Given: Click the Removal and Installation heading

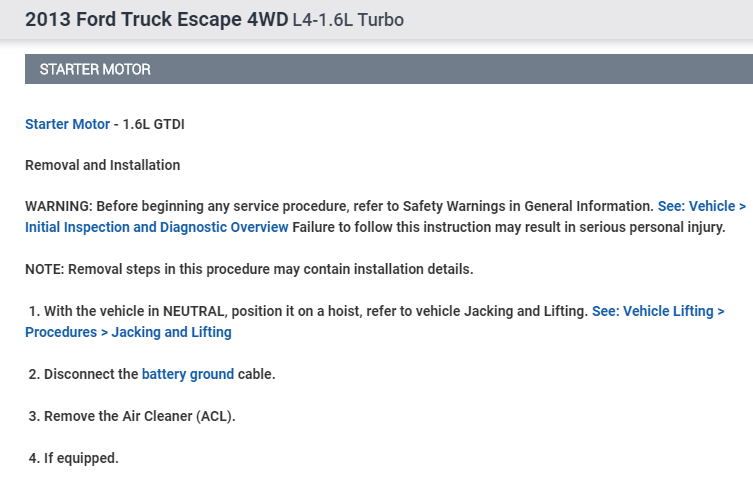Looking at the screenshot, I should click(x=102, y=165).
